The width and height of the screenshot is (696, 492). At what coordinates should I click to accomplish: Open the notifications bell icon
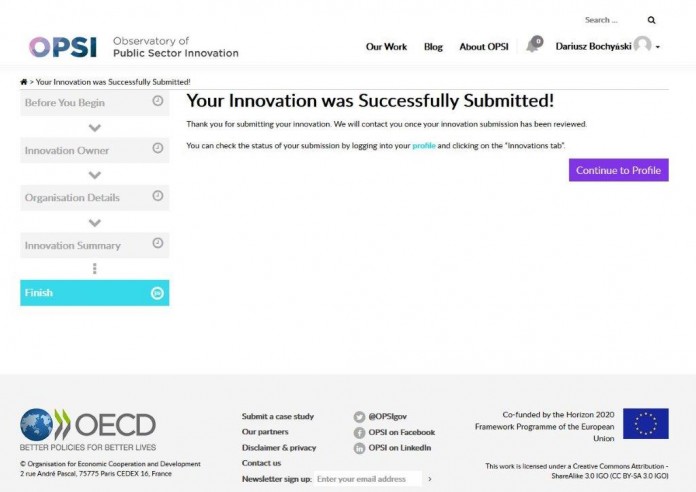coord(532,46)
